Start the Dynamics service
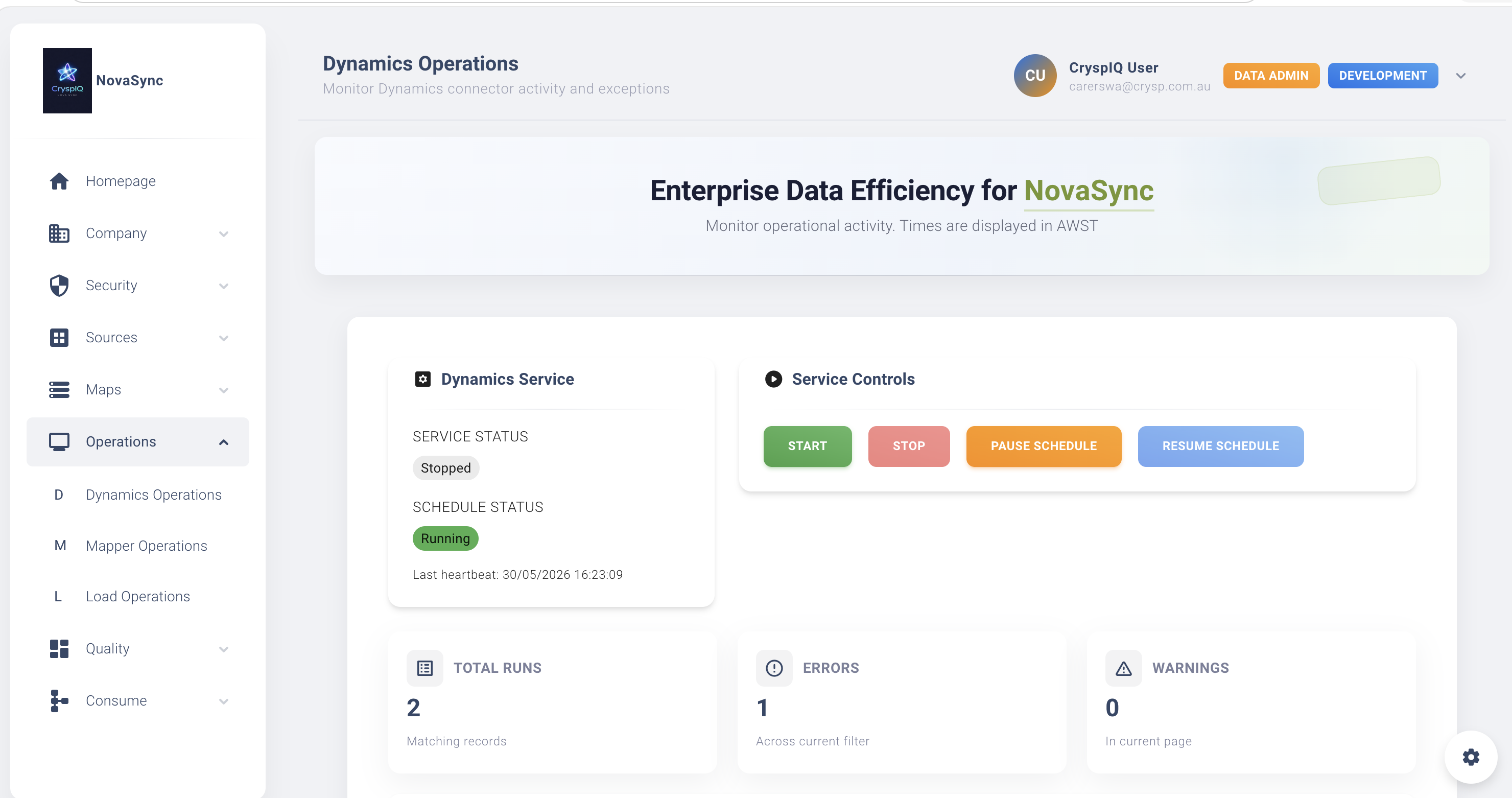The image size is (1512, 798). tap(807, 447)
